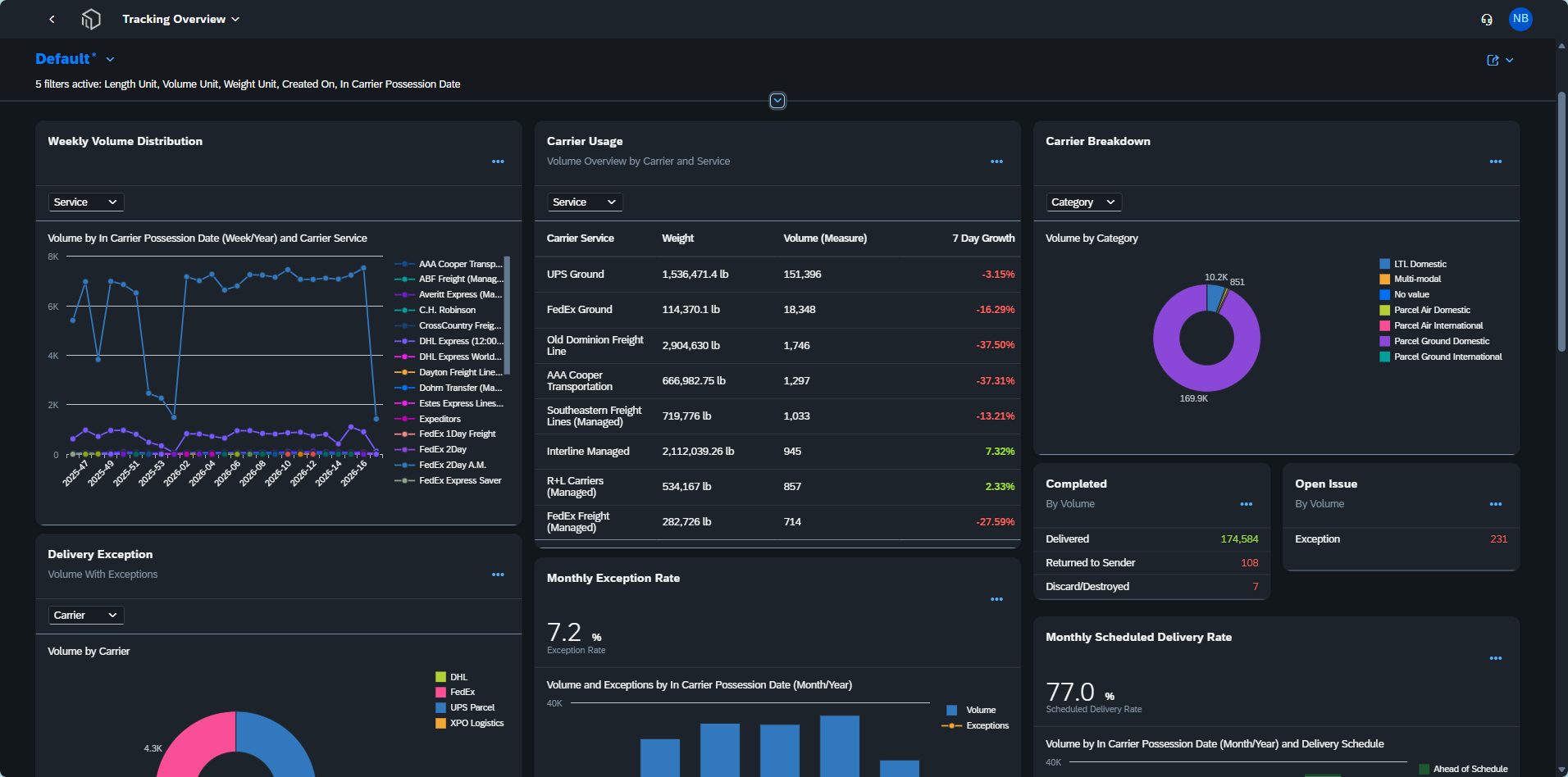This screenshot has width=1568, height=777.
Task: Open Carrier Breakdown card more options
Action: (x=1496, y=161)
